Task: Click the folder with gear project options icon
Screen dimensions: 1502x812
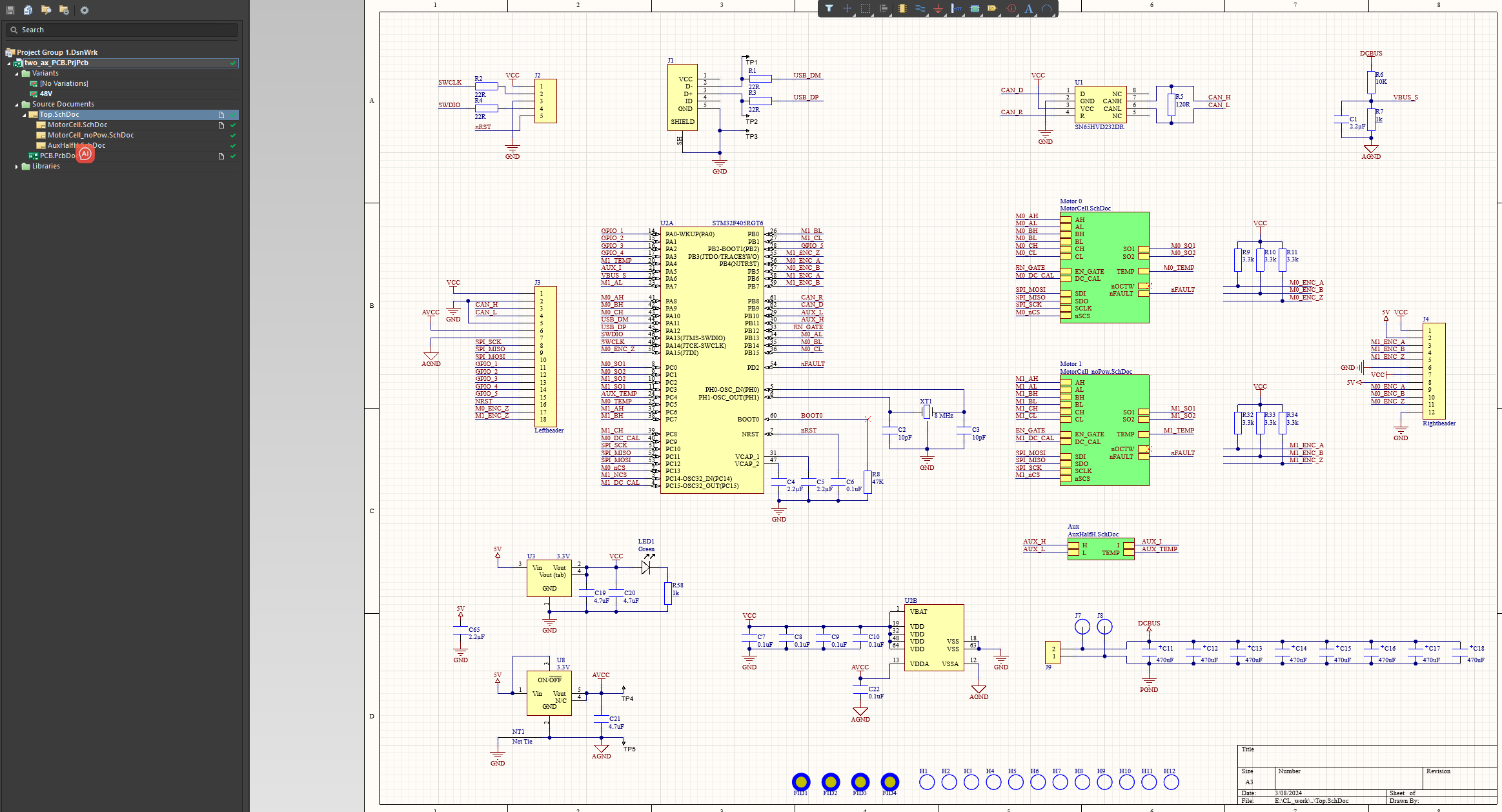Action: coord(64,10)
